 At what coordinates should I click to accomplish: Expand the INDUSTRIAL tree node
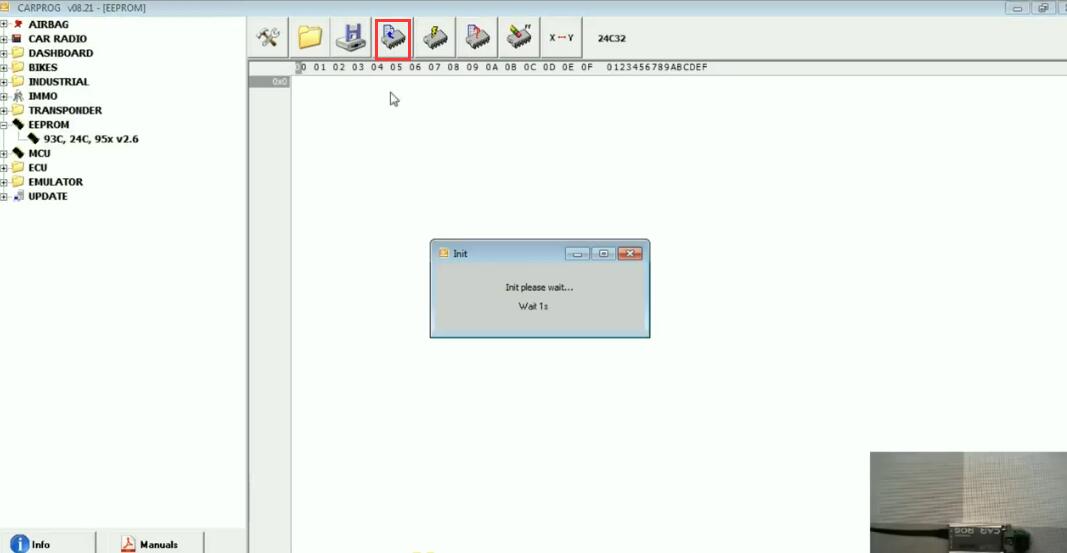click(x=4, y=82)
